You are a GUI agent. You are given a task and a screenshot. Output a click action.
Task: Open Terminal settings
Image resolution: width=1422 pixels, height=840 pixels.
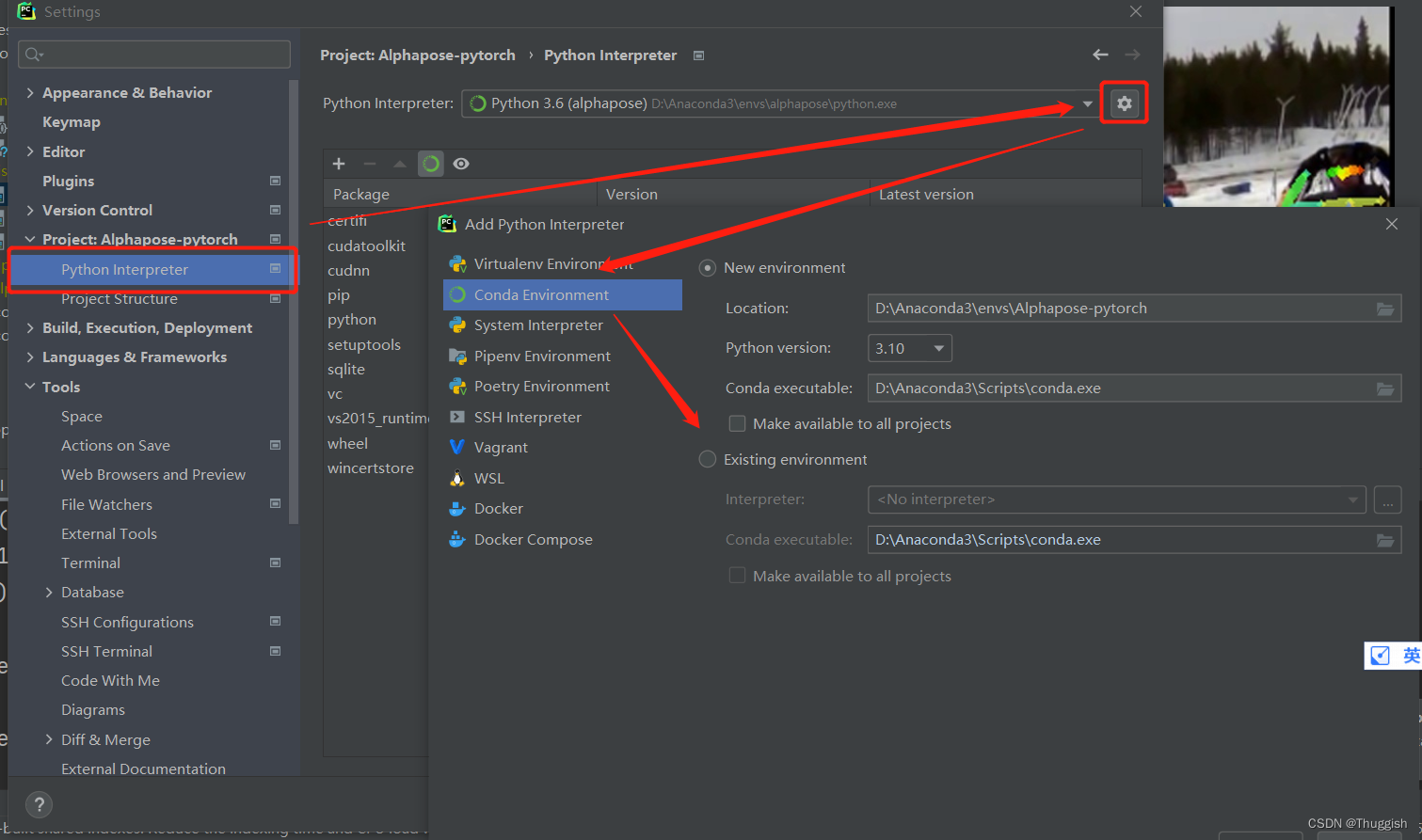point(90,563)
